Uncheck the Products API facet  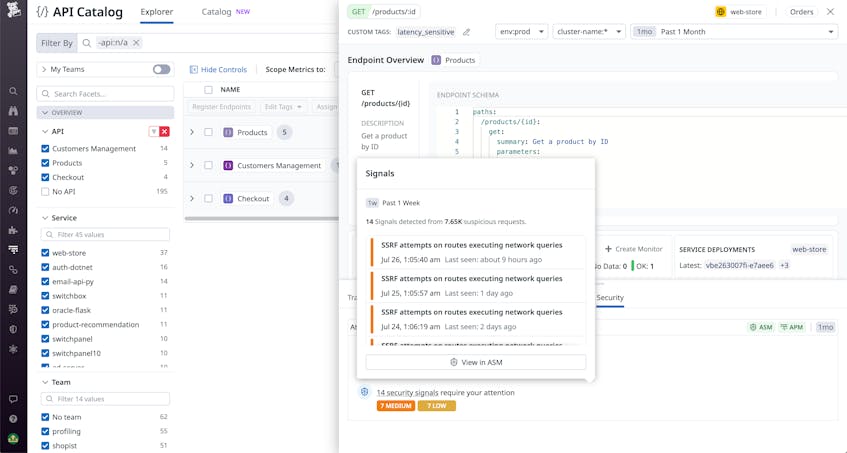45,163
